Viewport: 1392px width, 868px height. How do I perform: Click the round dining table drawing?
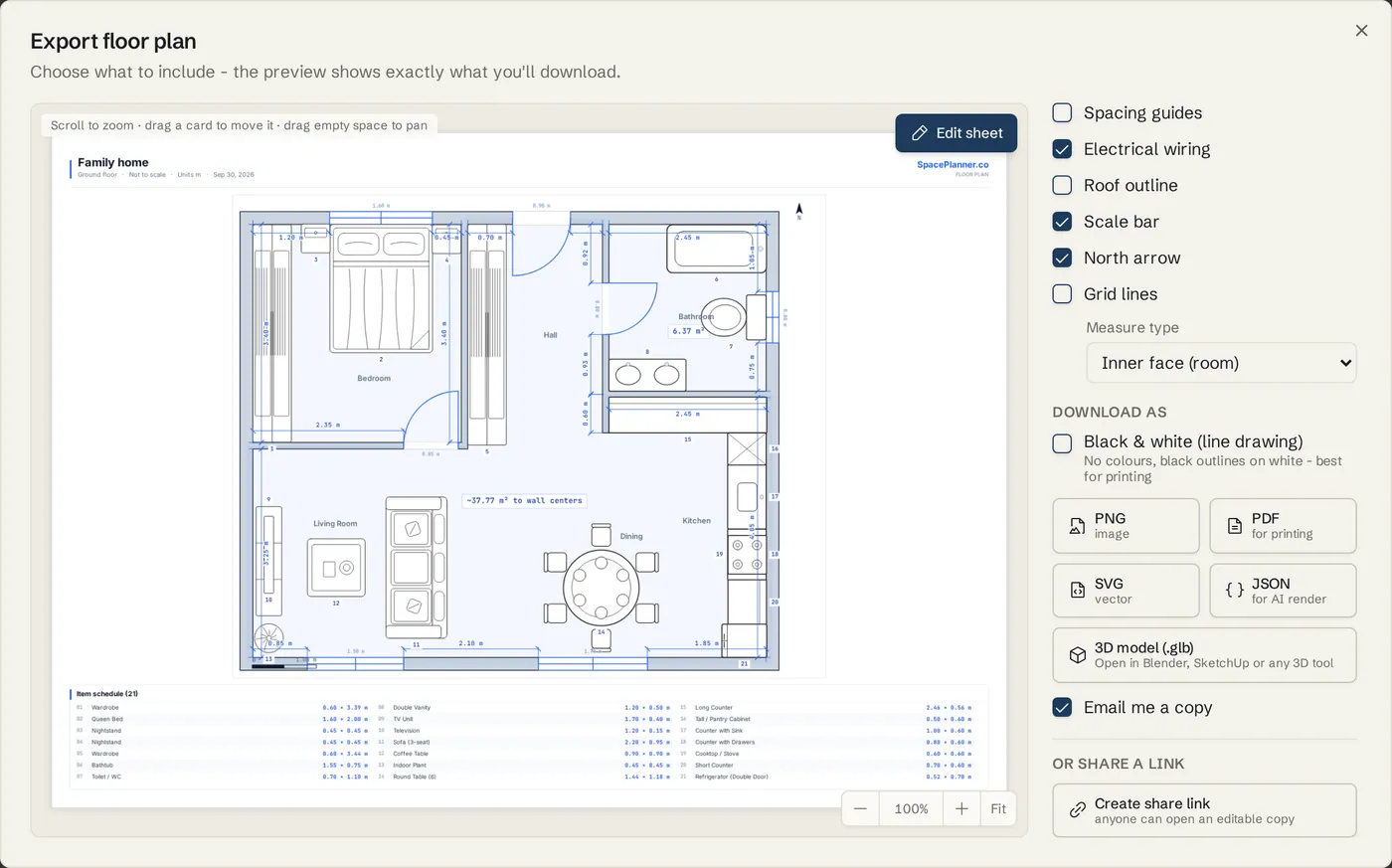tap(601, 587)
